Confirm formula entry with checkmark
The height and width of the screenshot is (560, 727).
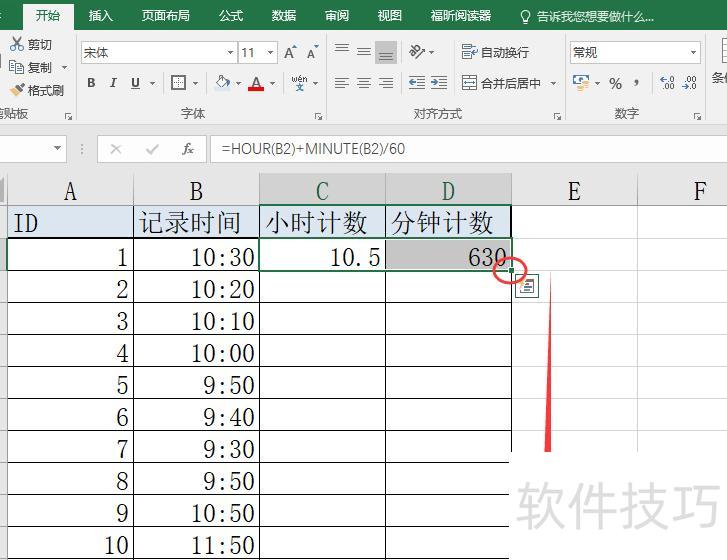pyautogui.click(x=152, y=149)
